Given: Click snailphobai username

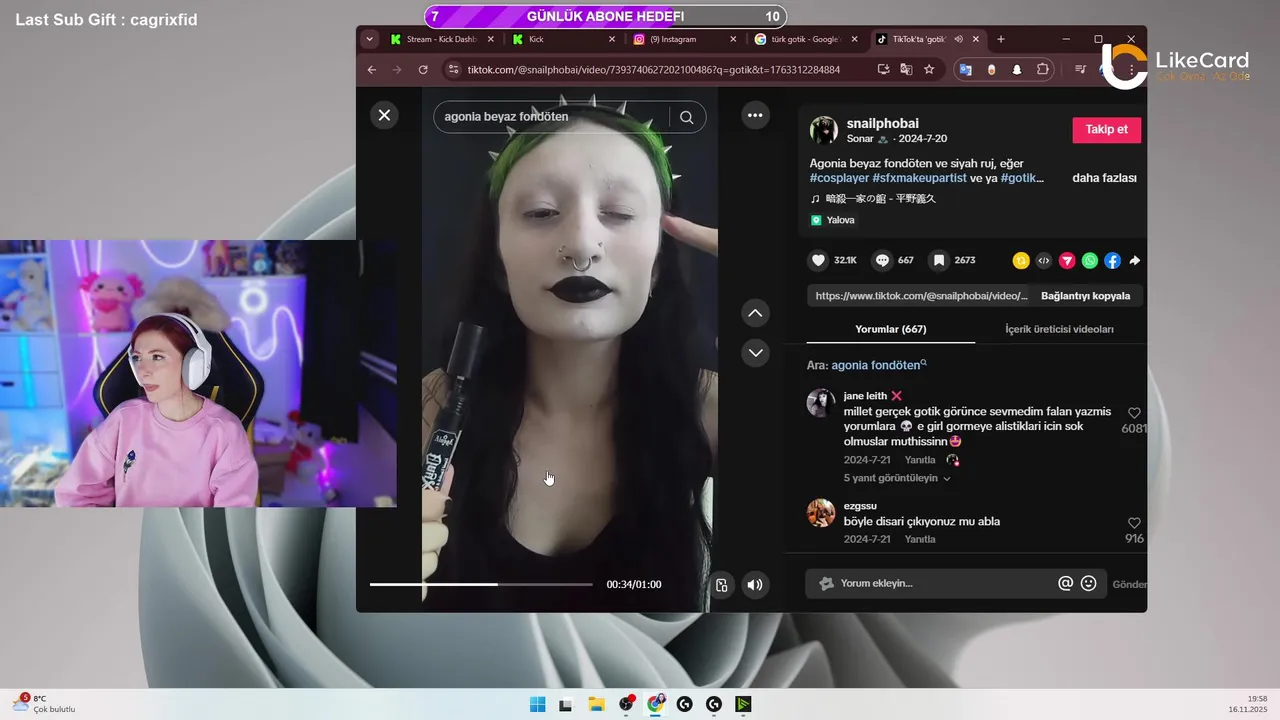Looking at the screenshot, I should coord(882,123).
